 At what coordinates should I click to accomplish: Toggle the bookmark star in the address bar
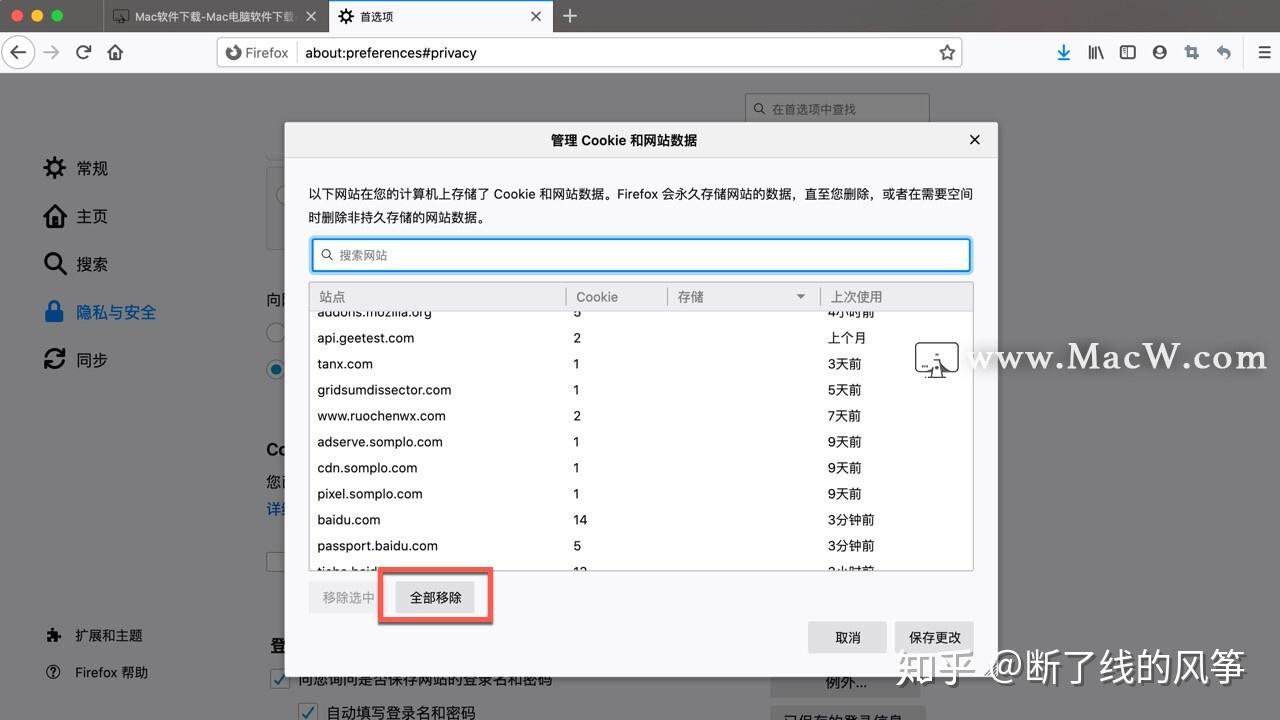point(946,52)
